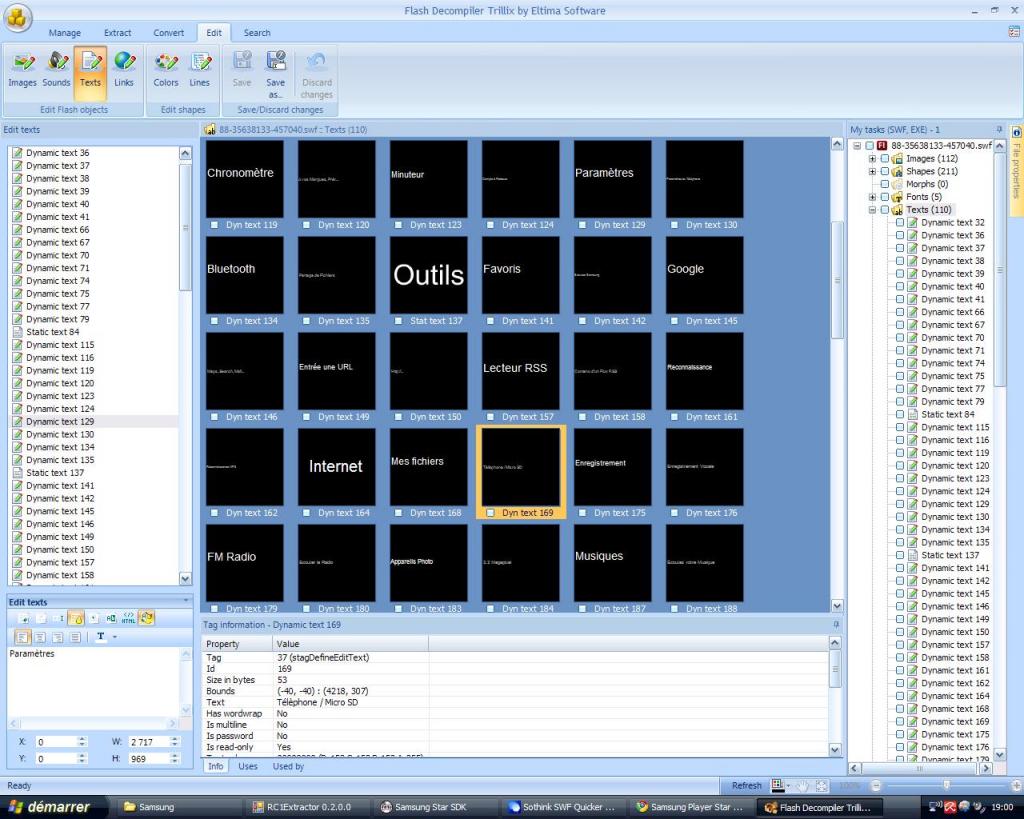Screen dimensions: 1024x819
Task: Collapse the Edit texts panel header arrow
Action: click(x=185, y=601)
